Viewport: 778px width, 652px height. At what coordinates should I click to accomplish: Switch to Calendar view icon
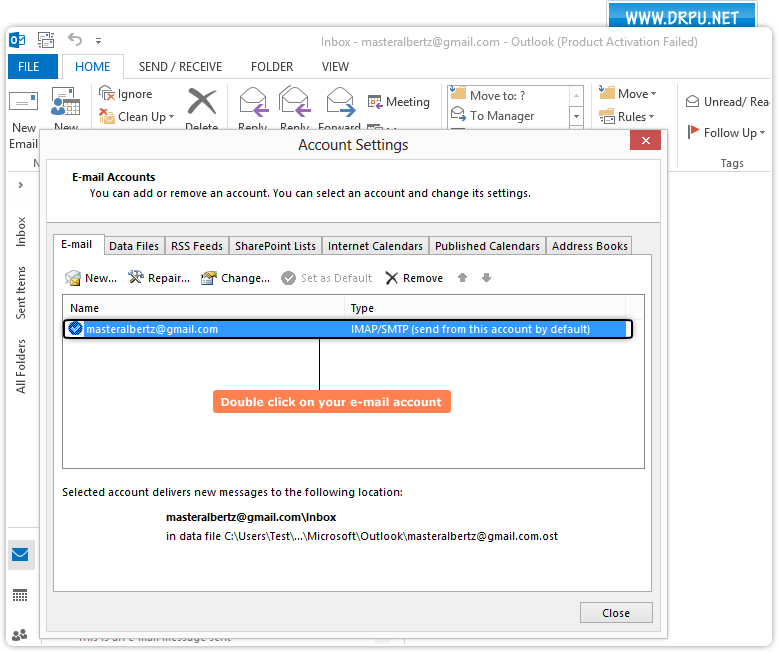click(x=20, y=595)
